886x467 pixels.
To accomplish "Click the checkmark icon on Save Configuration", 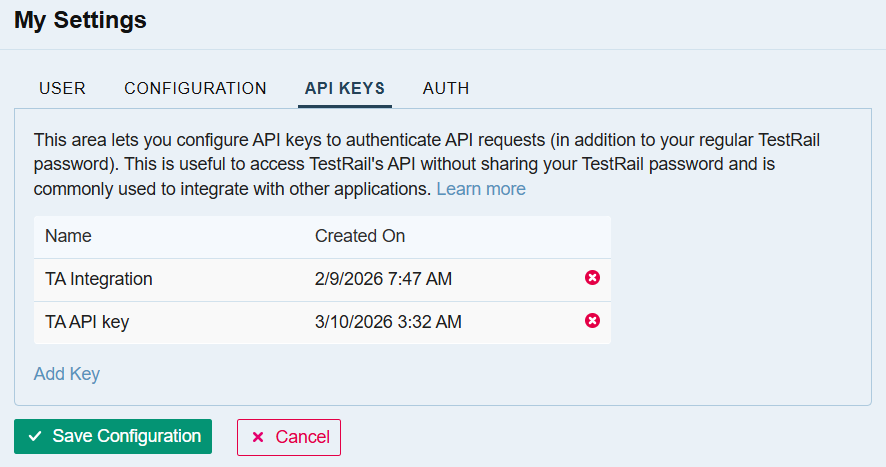I will tap(36, 437).
